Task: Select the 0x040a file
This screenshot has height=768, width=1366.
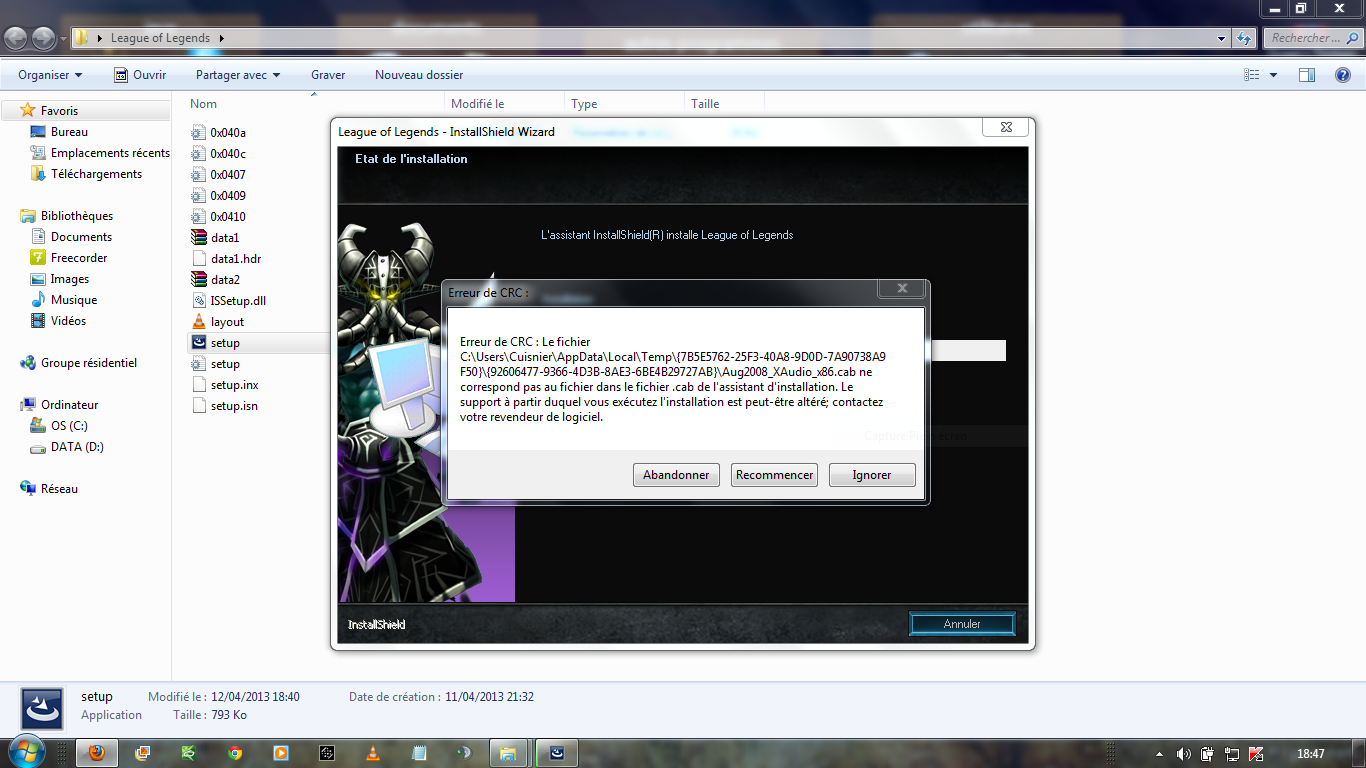Action: click(x=228, y=133)
